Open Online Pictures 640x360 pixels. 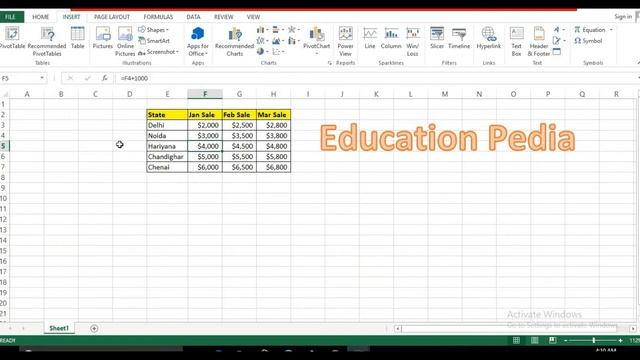(125, 41)
